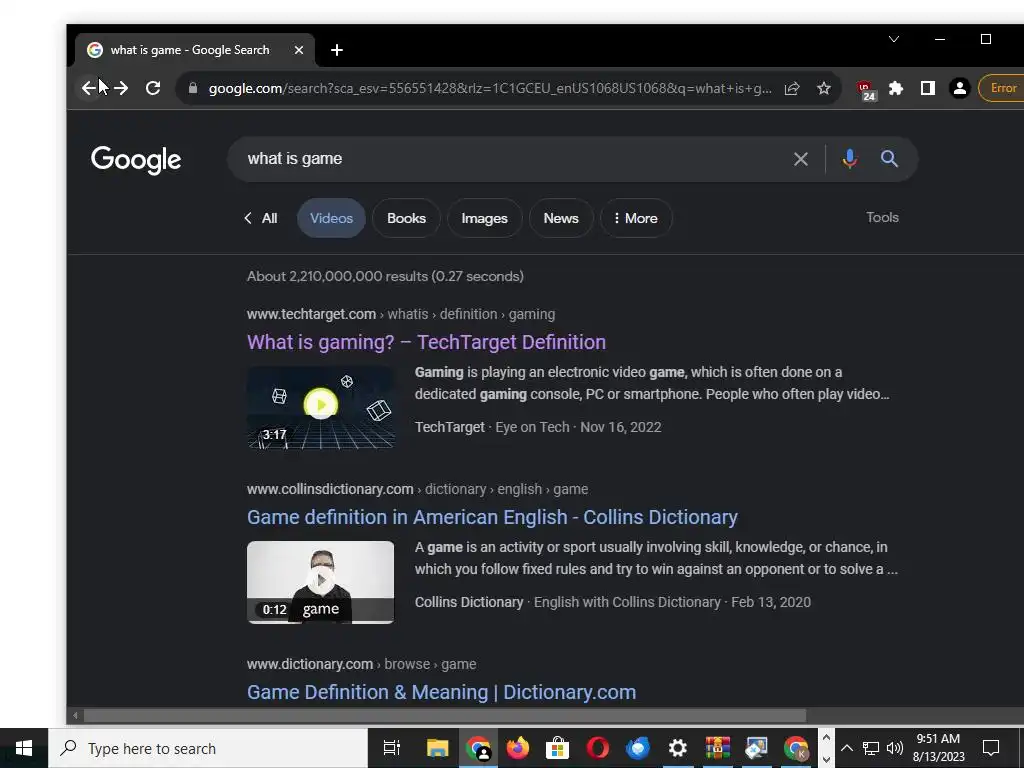Image resolution: width=1024 pixels, height=768 pixels.
Task: Bookmark this tab with the star icon
Action: click(x=824, y=88)
